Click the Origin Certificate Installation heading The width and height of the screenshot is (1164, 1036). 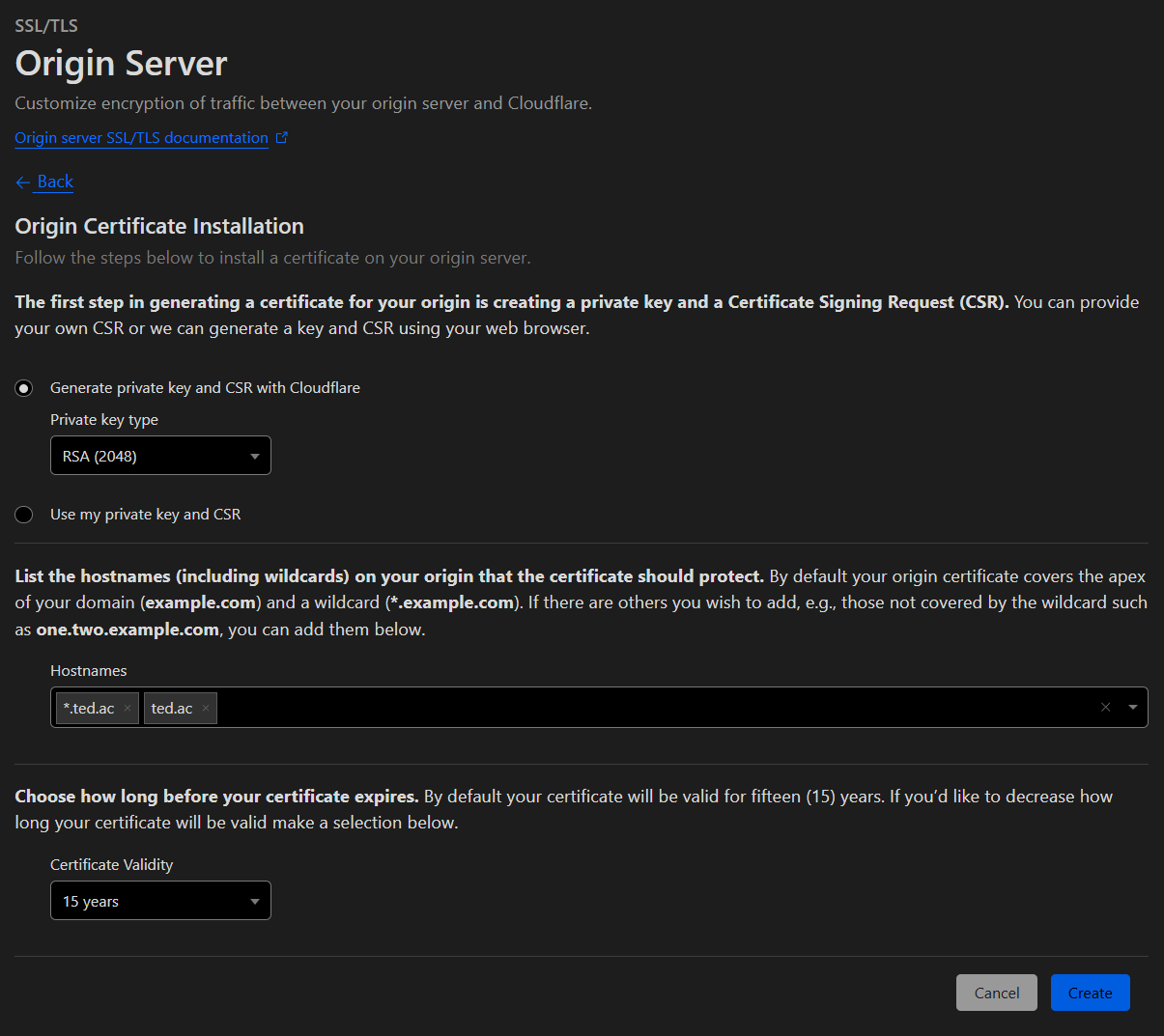coord(159,226)
